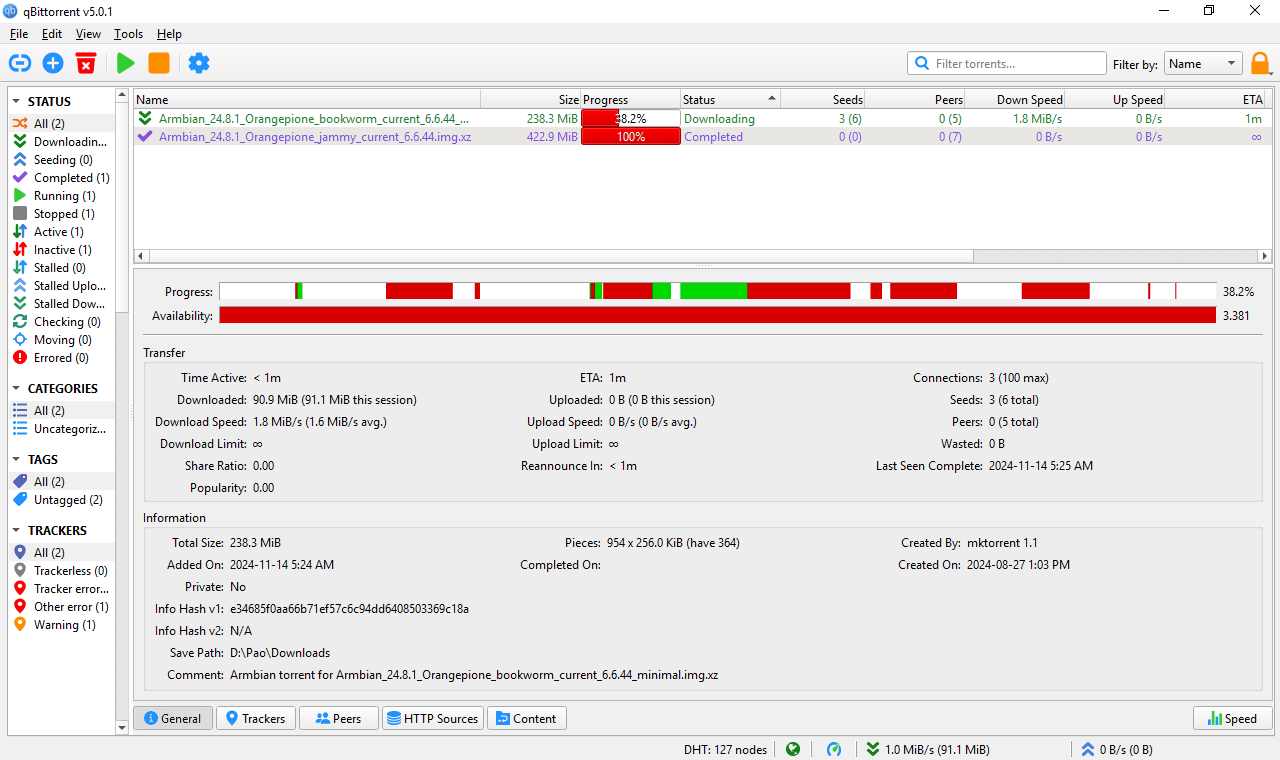Collapse the TRACKERS section
This screenshot has height=760, width=1280.
pyautogui.click(x=17, y=529)
